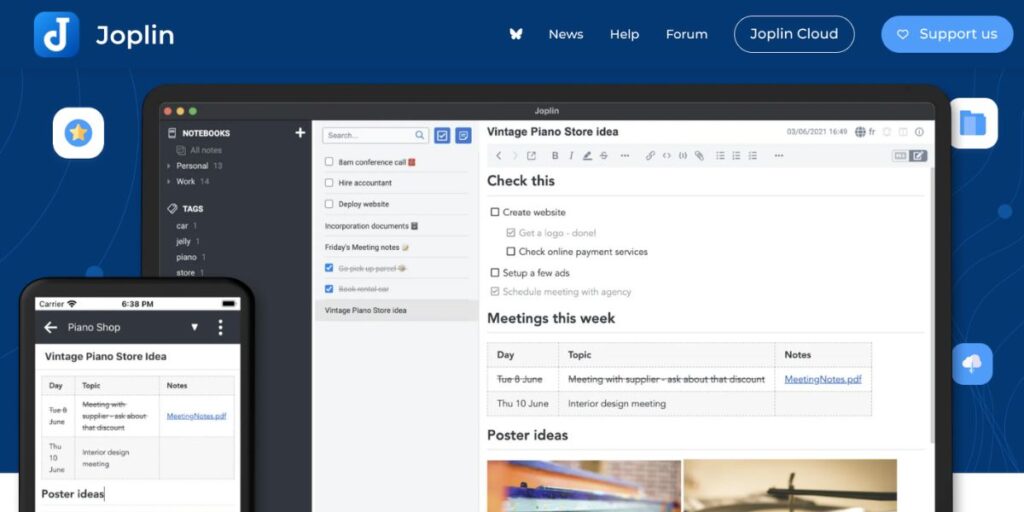Viewport: 1024px width, 512px height.
Task: Open the Help page
Action: pos(624,35)
